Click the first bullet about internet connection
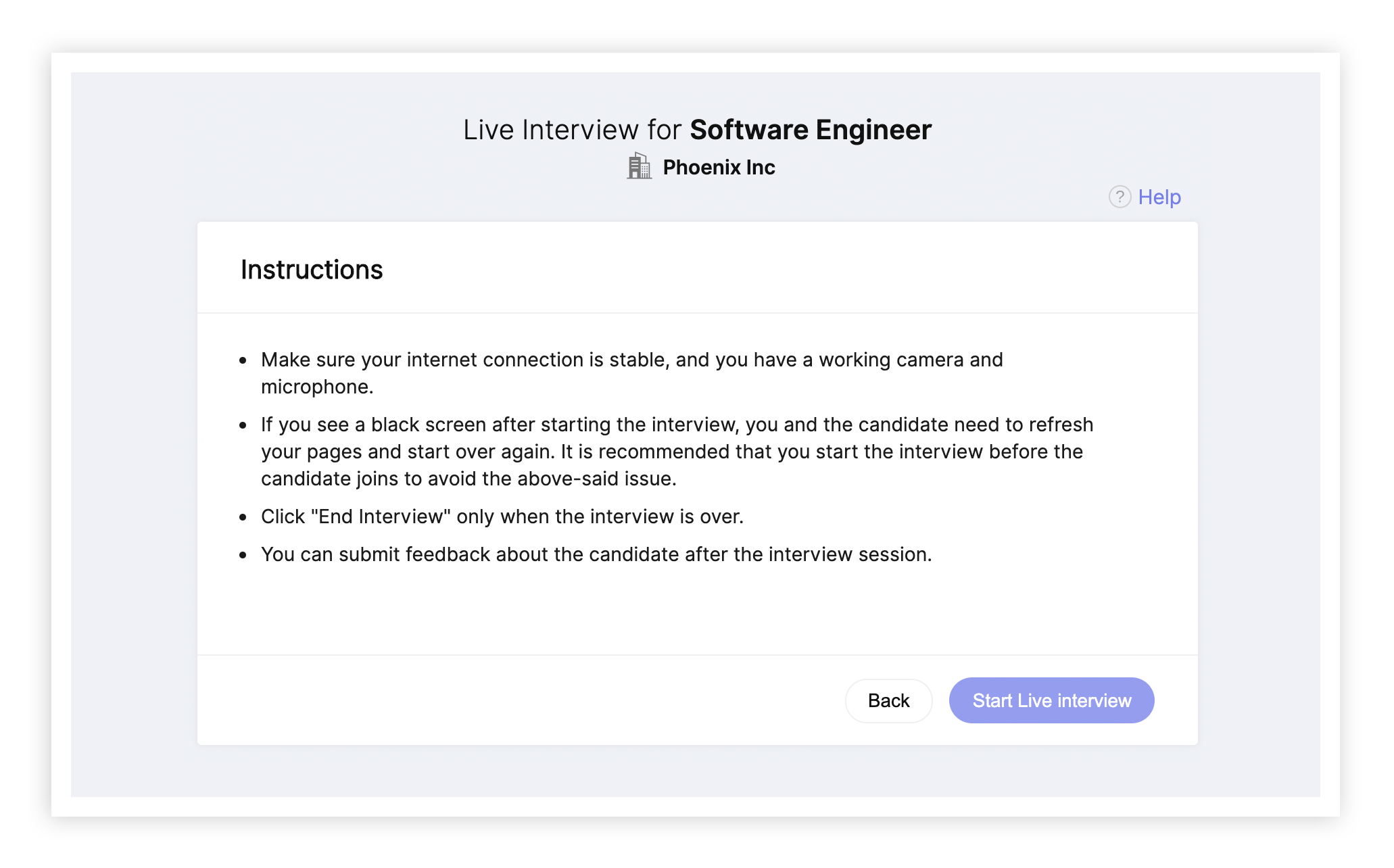The width and height of the screenshot is (1394, 868). [631, 372]
